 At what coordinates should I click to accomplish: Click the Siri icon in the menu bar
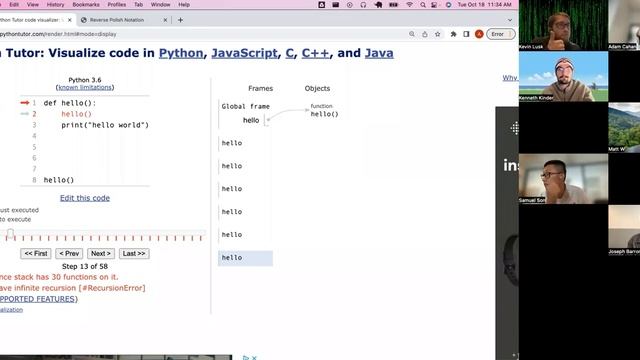point(448,4)
